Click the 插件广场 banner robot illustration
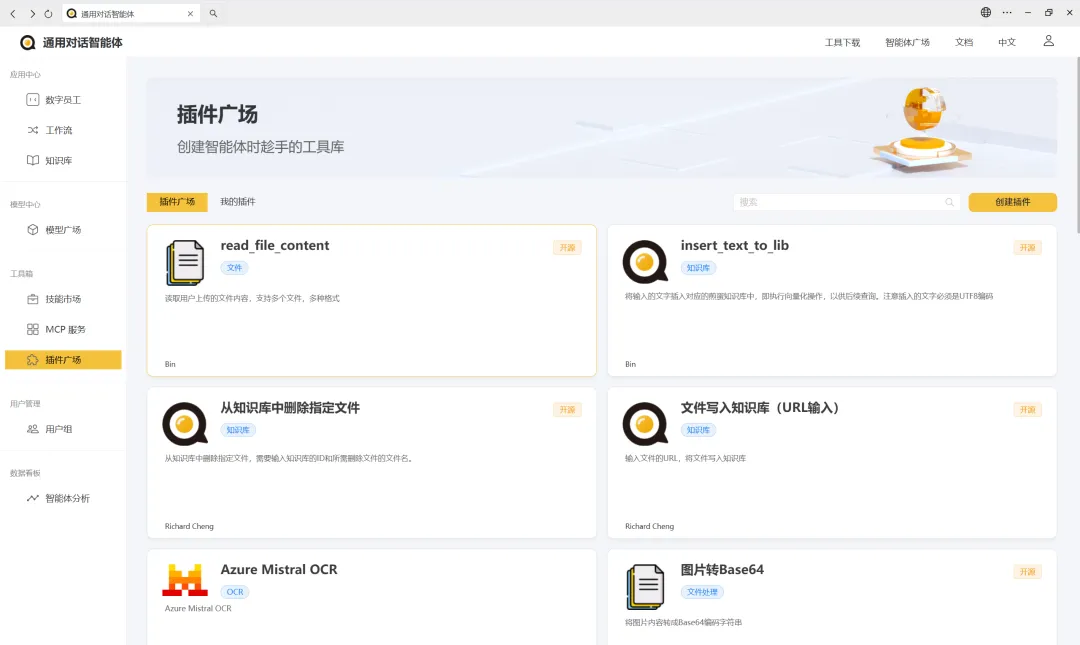Image resolution: width=1080 pixels, height=645 pixels. point(922,128)
